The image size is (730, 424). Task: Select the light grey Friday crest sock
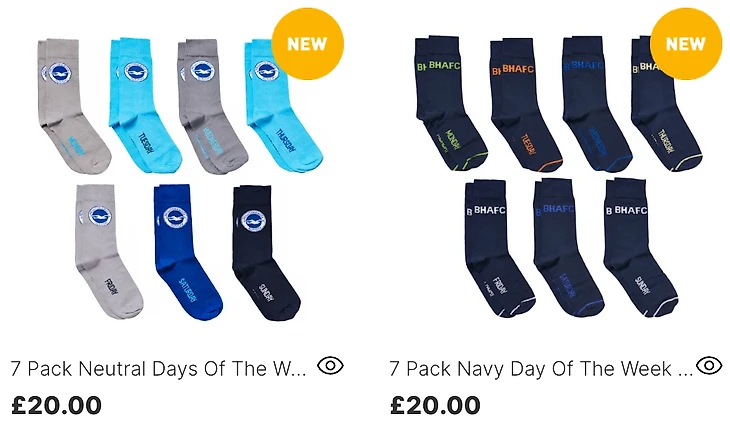108,251
